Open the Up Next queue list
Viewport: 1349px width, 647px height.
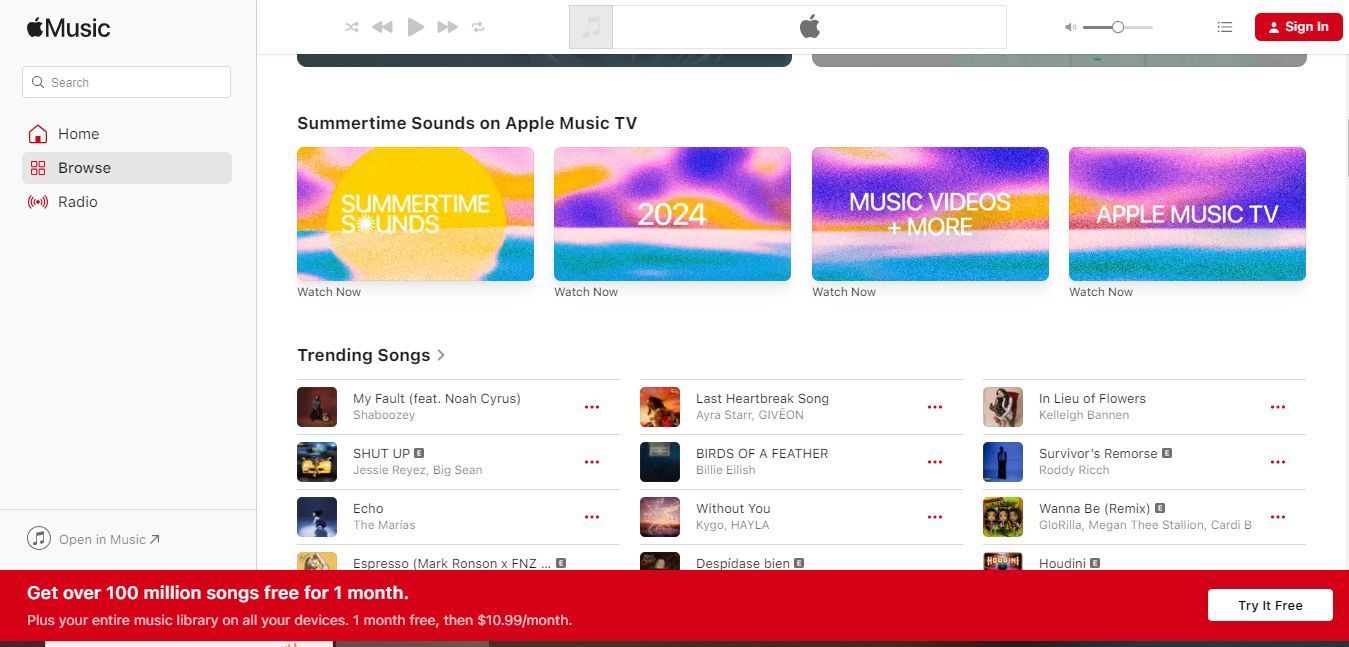(1224, 27)
